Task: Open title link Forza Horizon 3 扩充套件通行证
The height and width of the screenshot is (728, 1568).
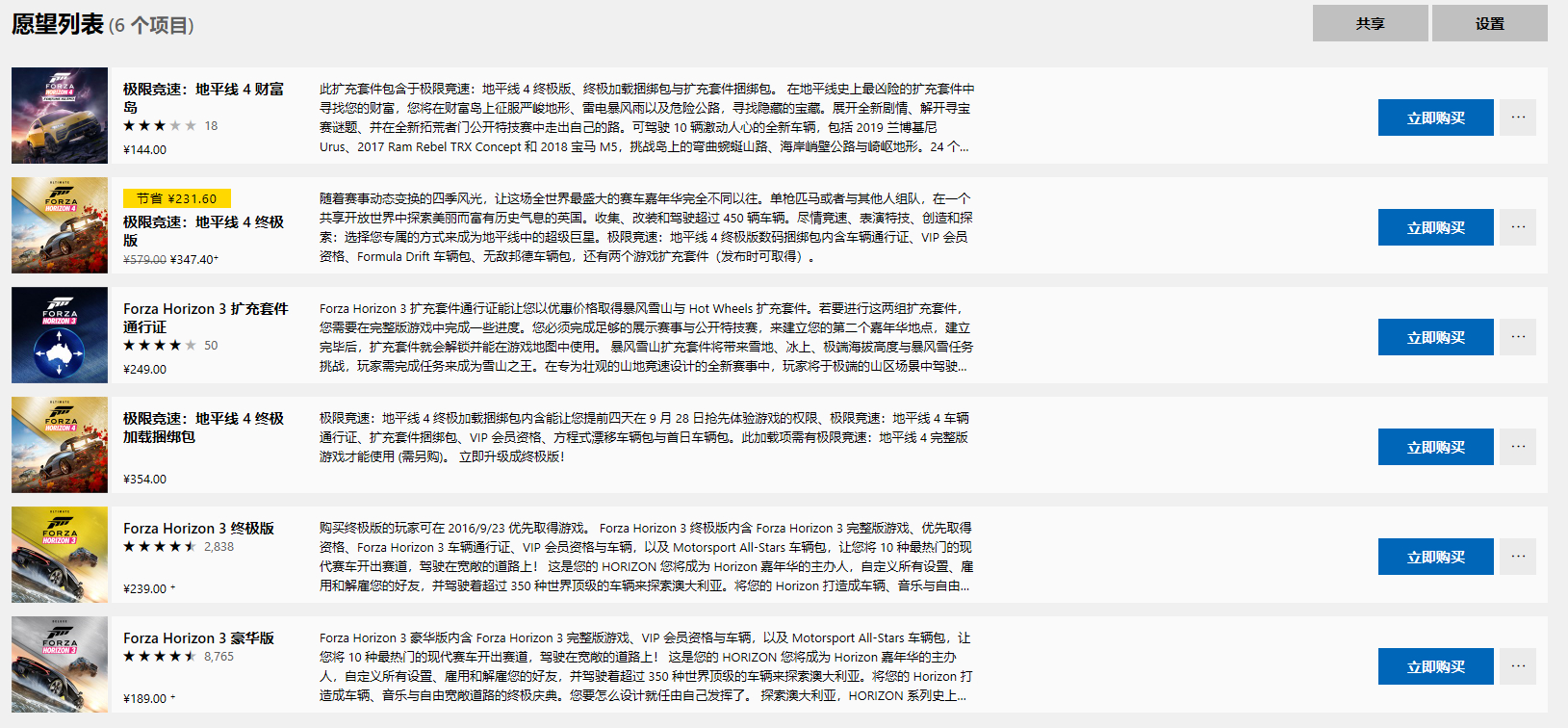Action: [x=205, y=318]
